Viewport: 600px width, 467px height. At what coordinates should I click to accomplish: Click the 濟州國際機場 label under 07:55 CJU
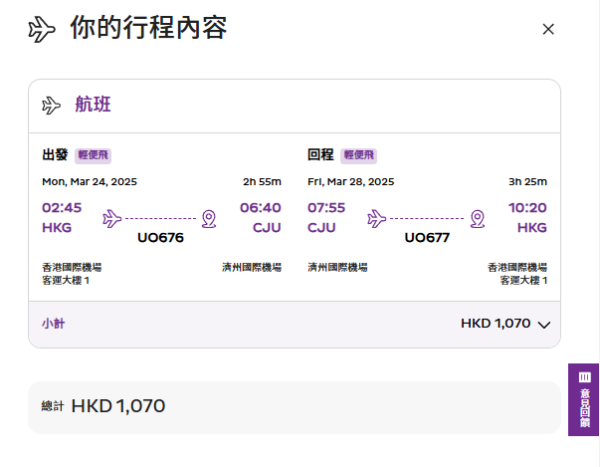(x=337, y=267)
